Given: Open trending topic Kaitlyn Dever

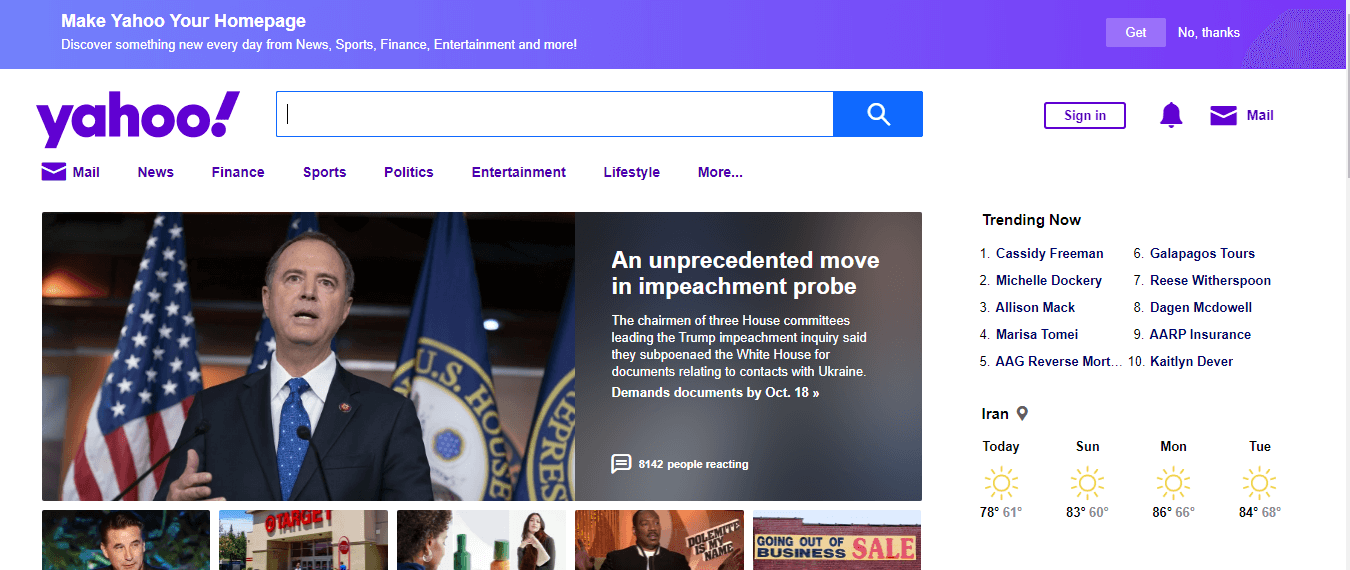Looking at the screenshot, I should coord(1192,361).
